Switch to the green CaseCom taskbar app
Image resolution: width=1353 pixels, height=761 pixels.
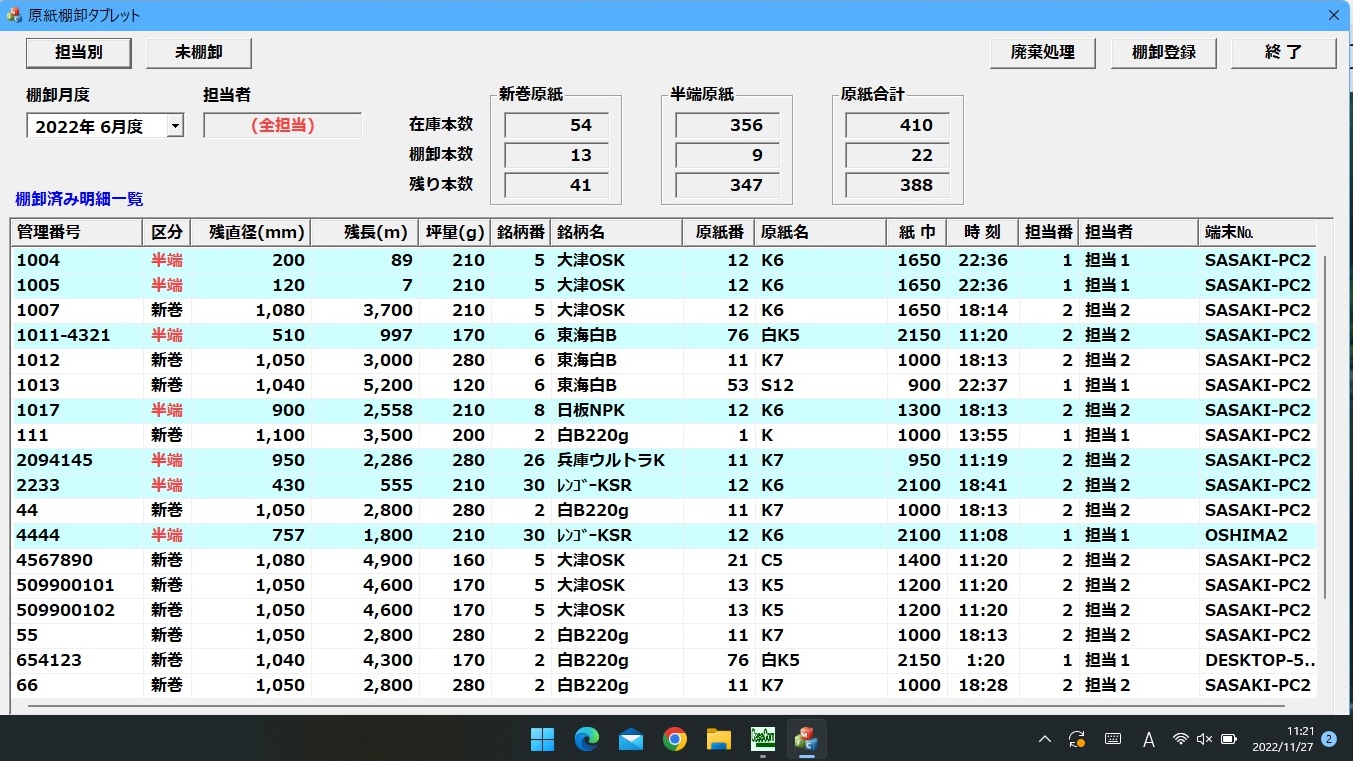click(x=763, y=739)
